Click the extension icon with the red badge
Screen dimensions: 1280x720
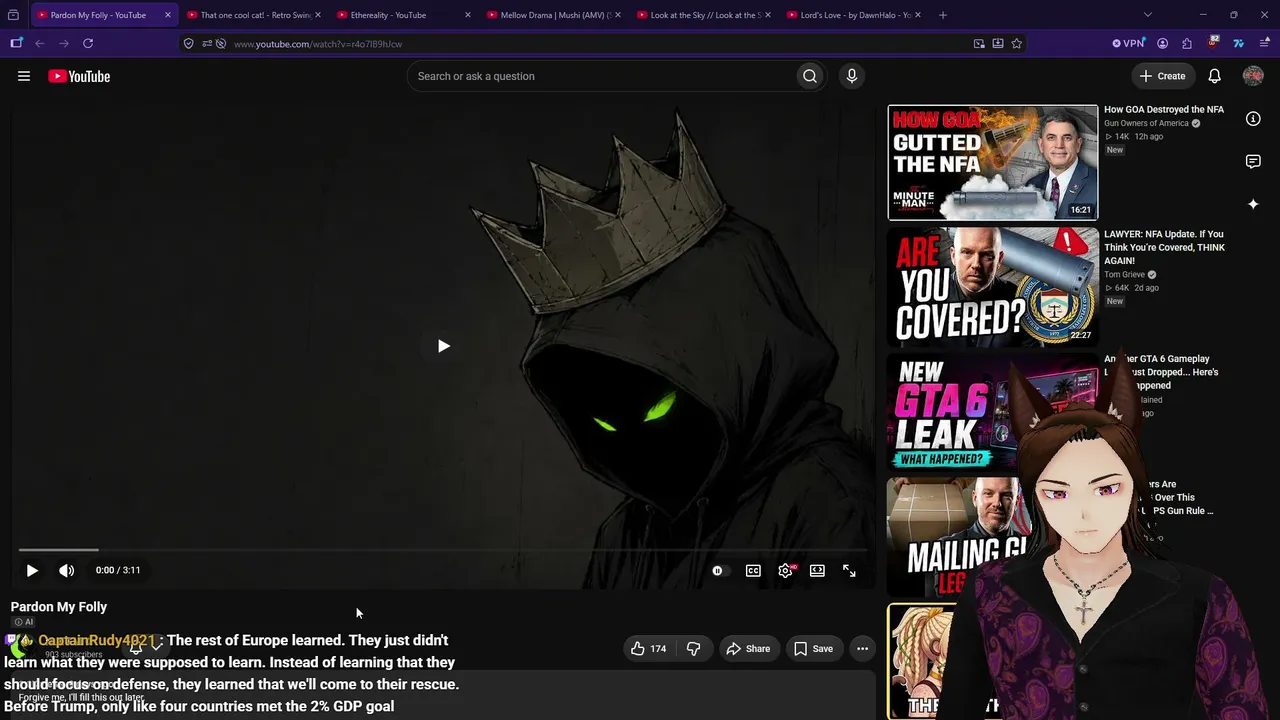(x=1213, y=43)
